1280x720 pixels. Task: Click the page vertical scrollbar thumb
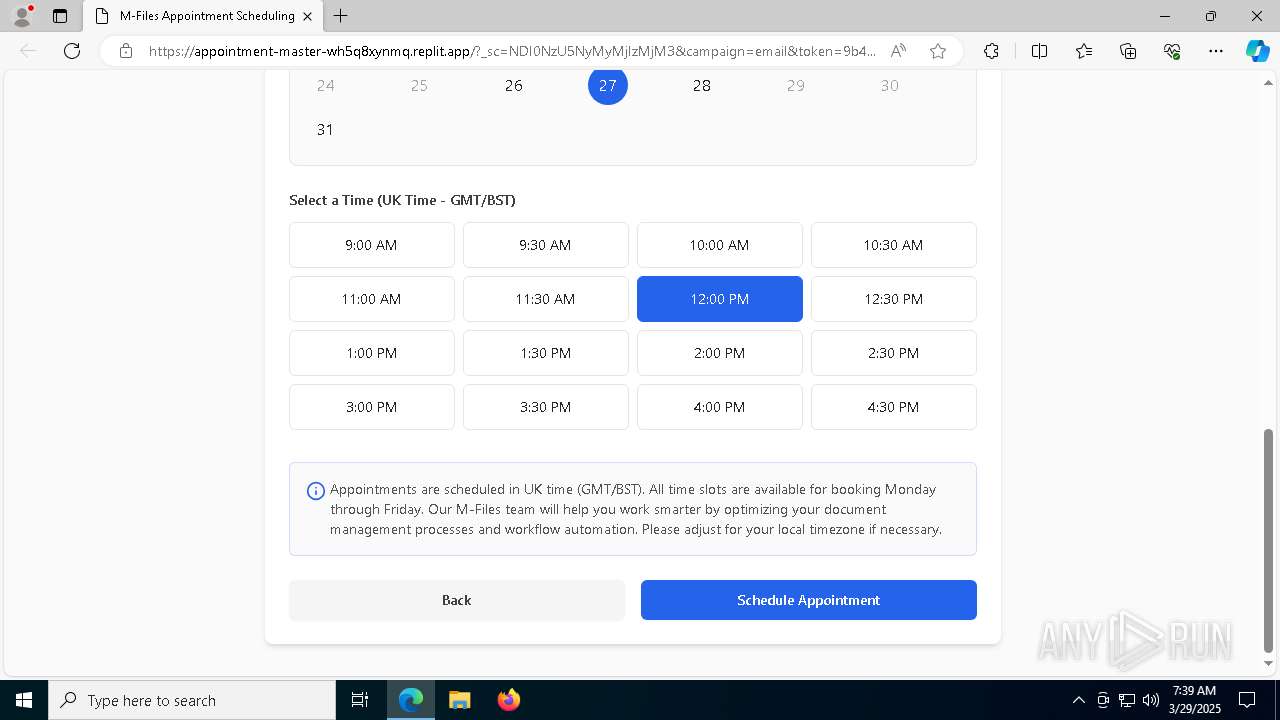(x=1269, y=540)
